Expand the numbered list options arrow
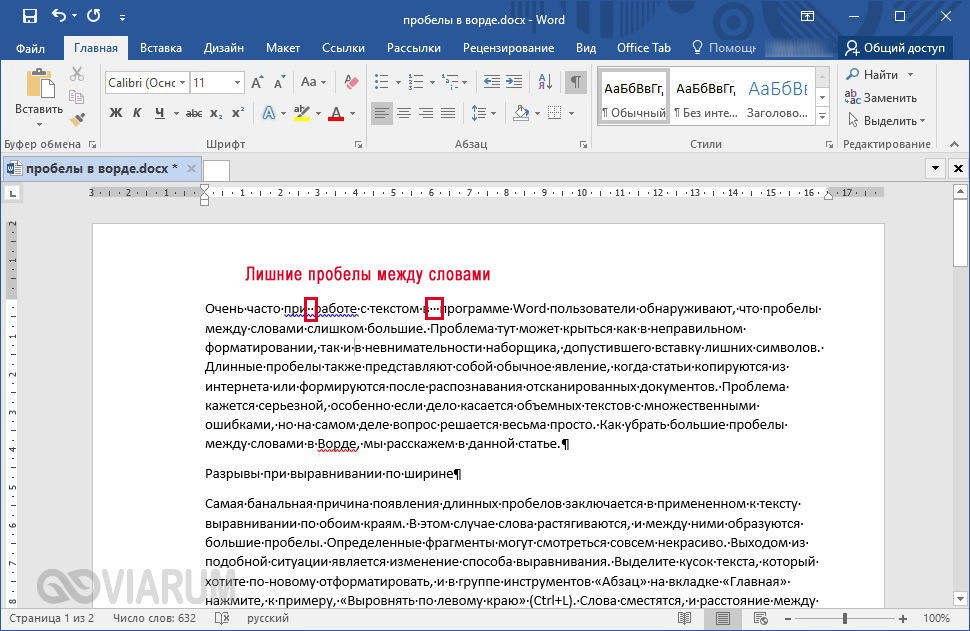 point(432,83)
